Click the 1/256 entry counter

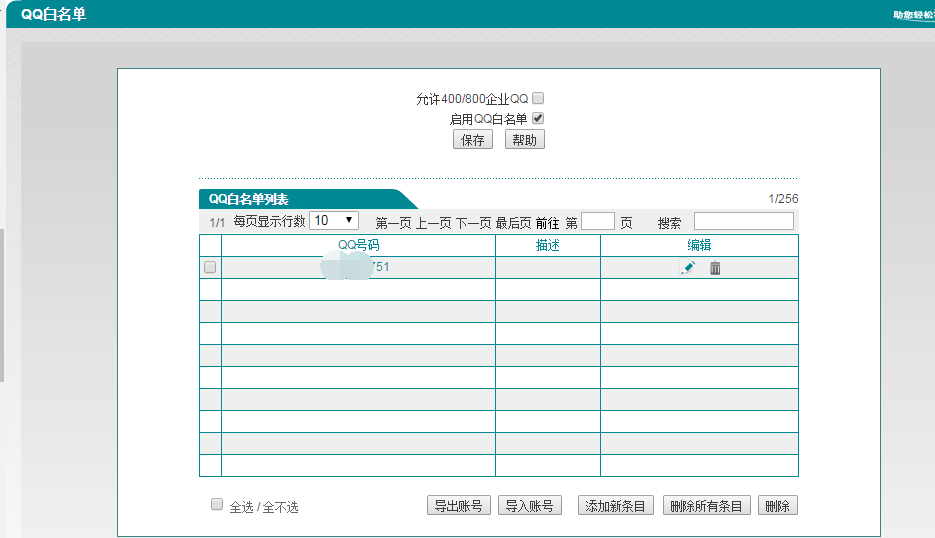click(783, 199)
